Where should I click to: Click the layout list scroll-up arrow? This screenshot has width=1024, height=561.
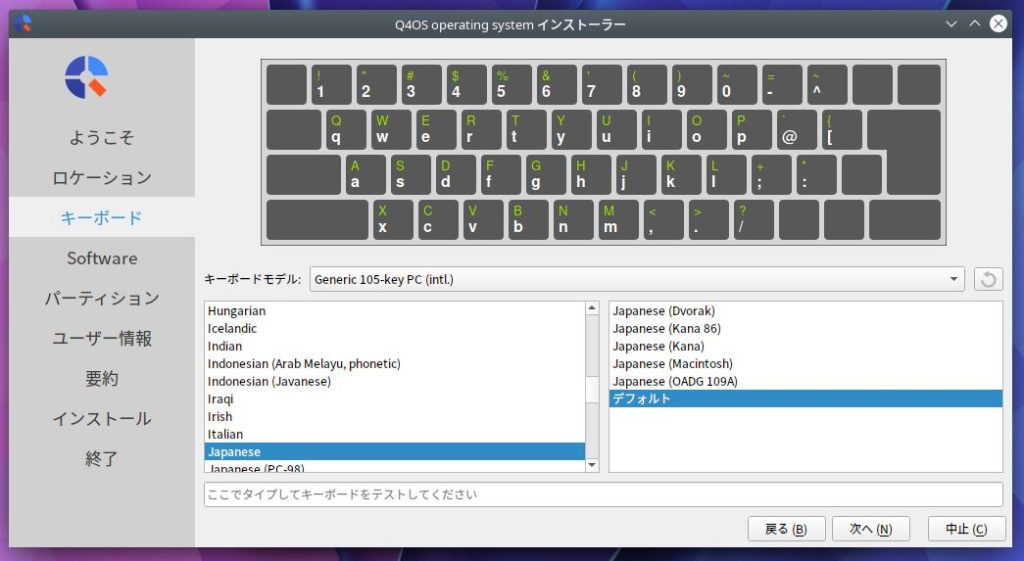592,308
